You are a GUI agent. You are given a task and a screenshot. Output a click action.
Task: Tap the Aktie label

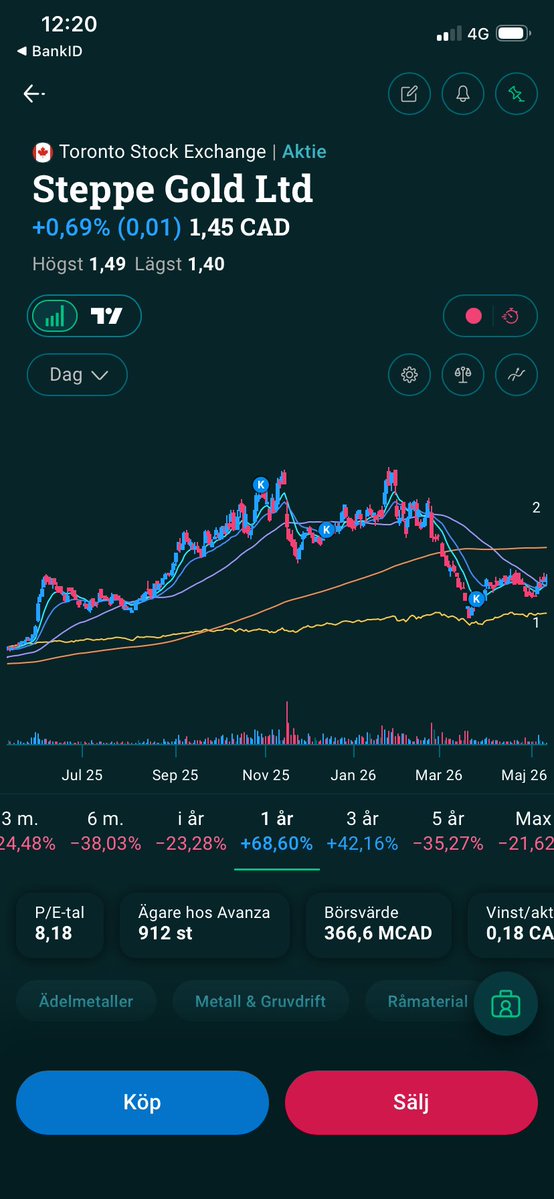[304, 151]
